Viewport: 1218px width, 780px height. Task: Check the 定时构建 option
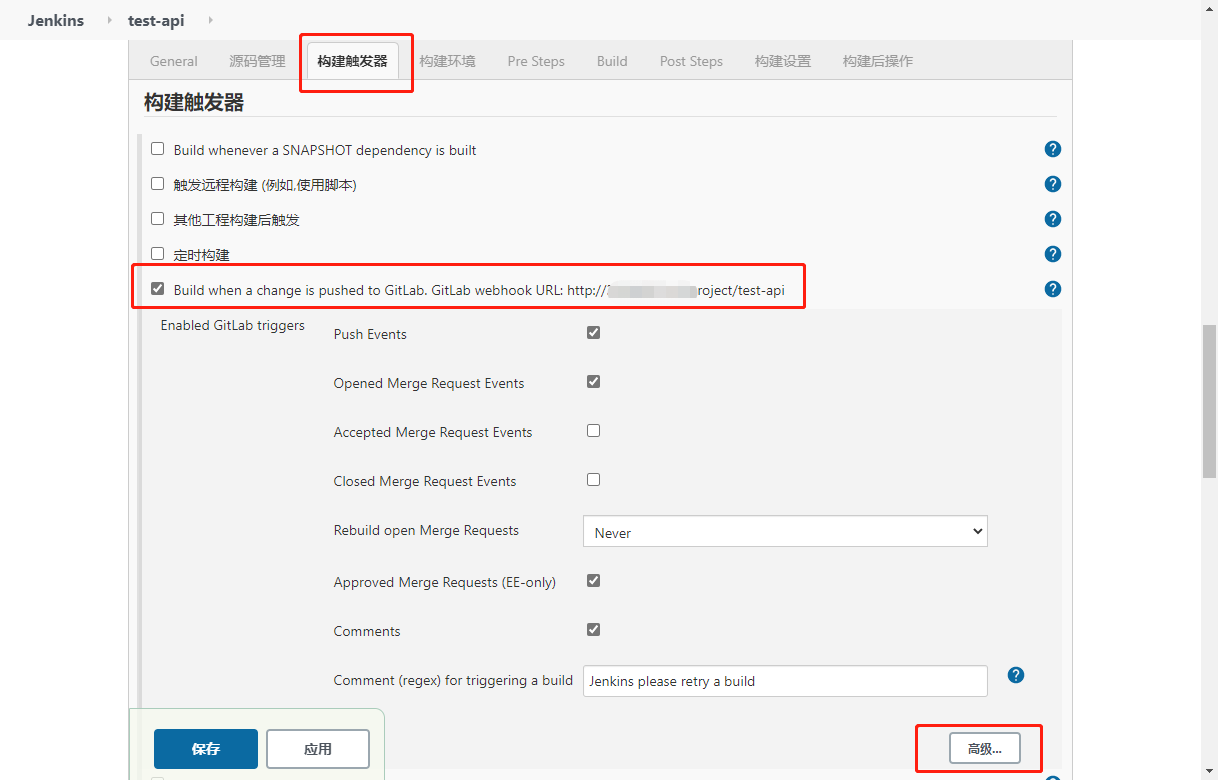pos(157,254)
